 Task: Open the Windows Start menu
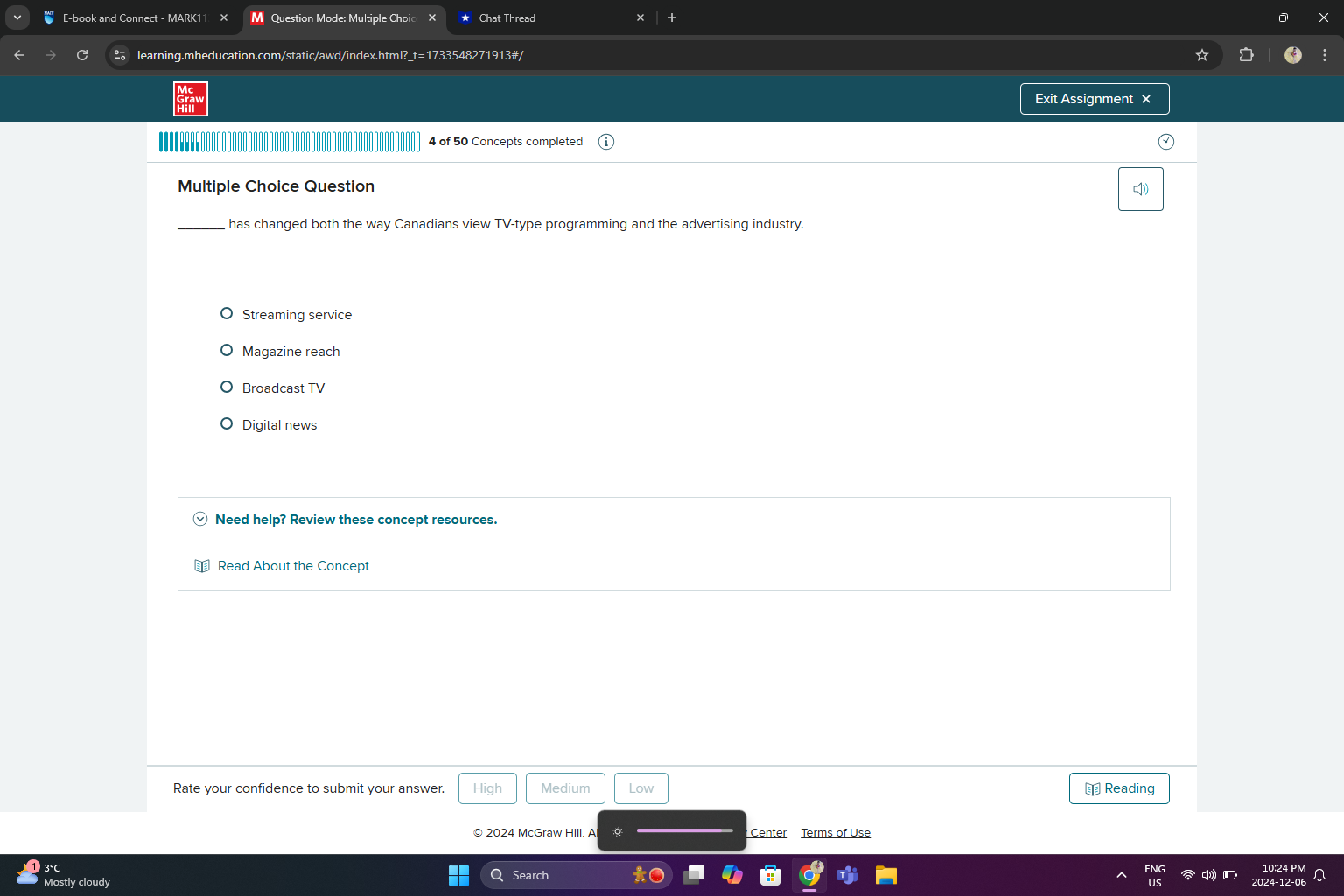[x=458, y=875]
